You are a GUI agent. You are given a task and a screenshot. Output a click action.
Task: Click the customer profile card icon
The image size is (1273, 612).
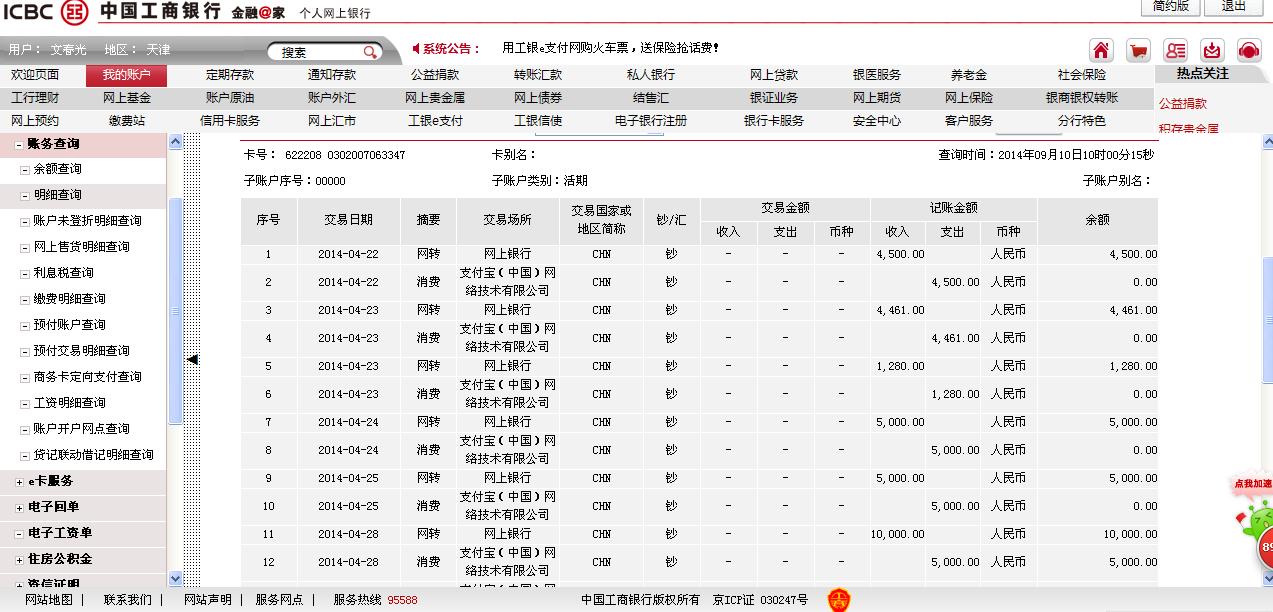1175,50
